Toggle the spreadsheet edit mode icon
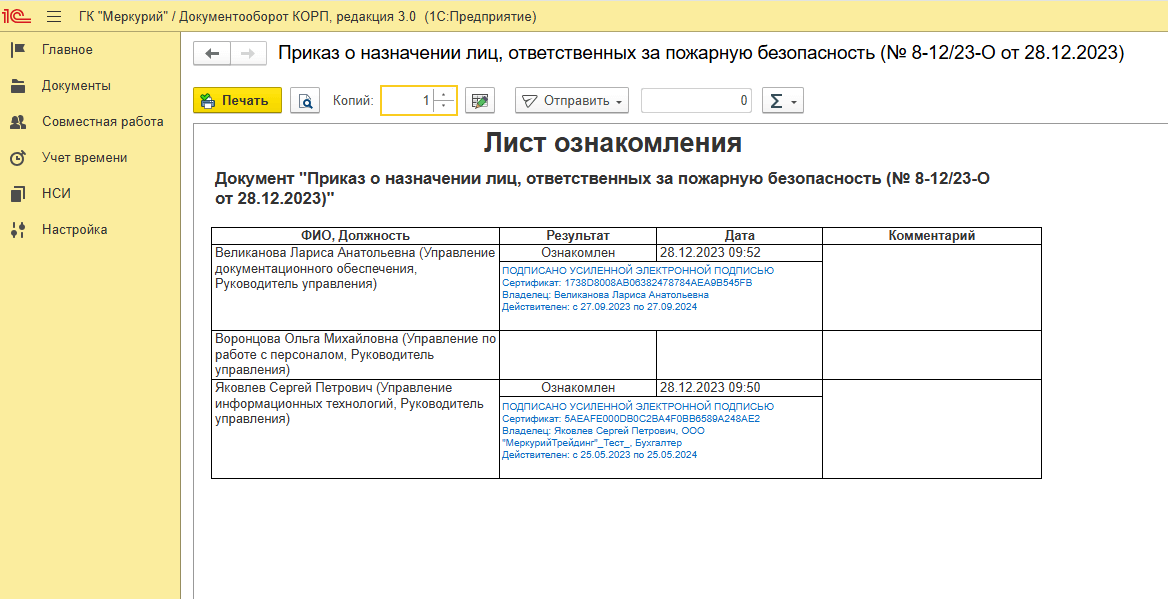 pyautogui.click(x=481, y=101)
